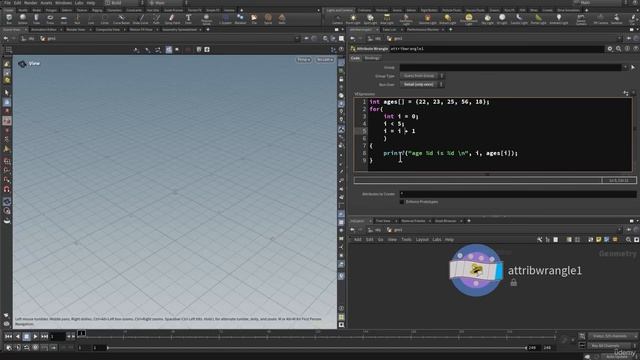Select the Font shelf tool
Viewport: 640px width, 360px height.
188,19
